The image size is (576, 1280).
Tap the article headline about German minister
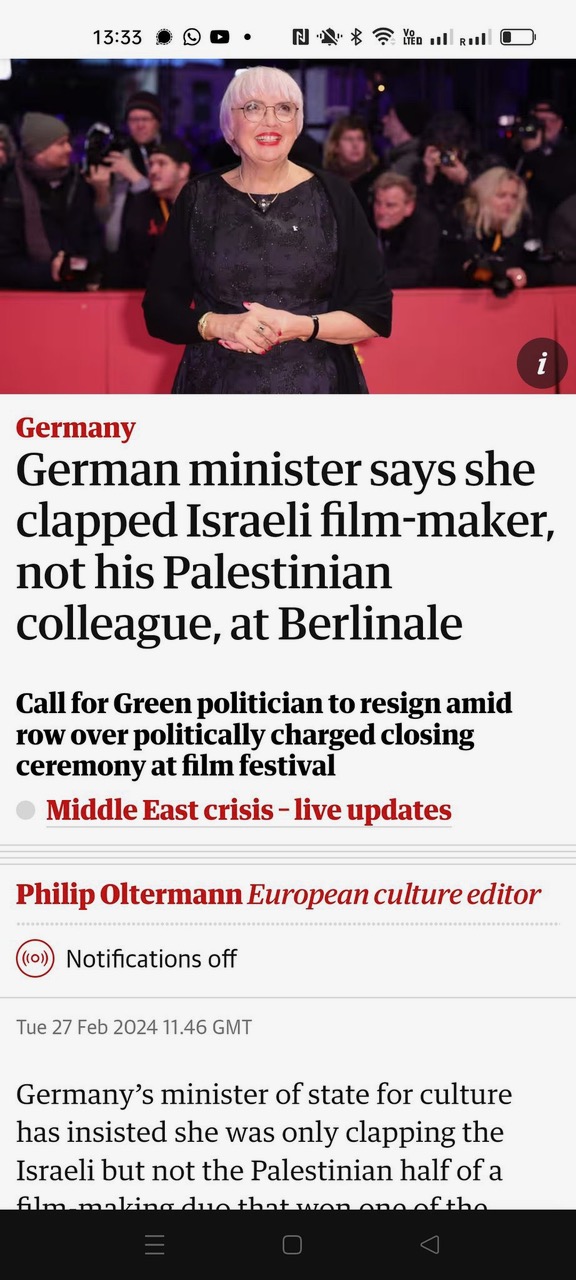point(285,547)
